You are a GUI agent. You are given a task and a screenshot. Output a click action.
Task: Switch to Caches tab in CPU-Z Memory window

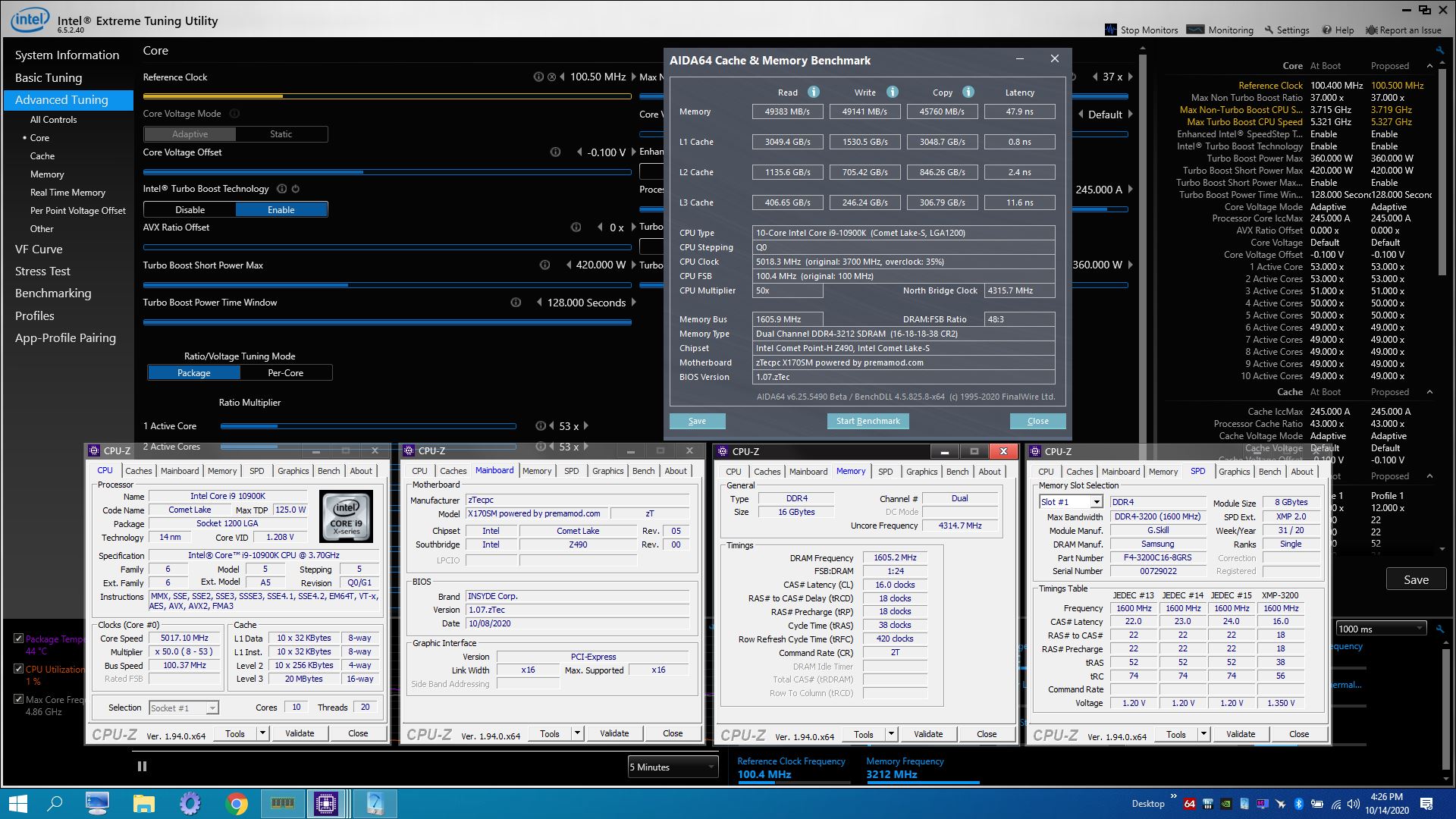(767, 471)
